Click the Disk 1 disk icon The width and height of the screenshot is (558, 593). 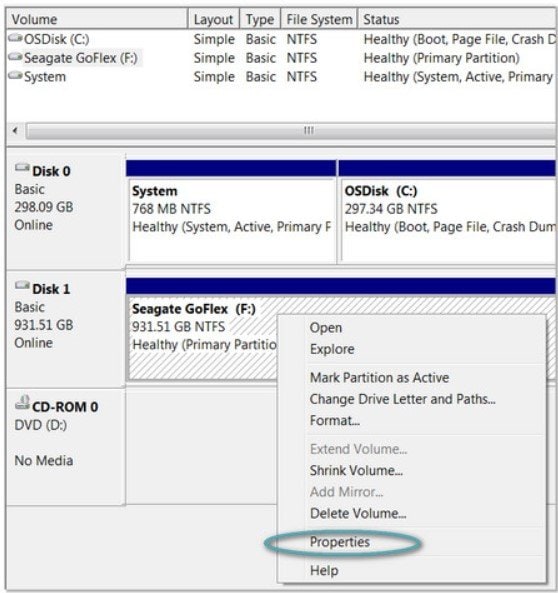[x=22, y=286]
